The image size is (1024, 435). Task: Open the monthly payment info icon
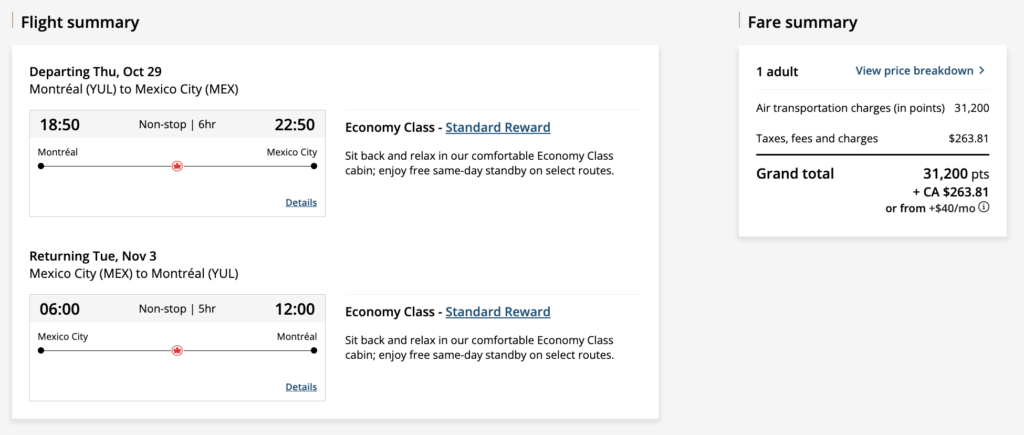click(x=984, y=208)
